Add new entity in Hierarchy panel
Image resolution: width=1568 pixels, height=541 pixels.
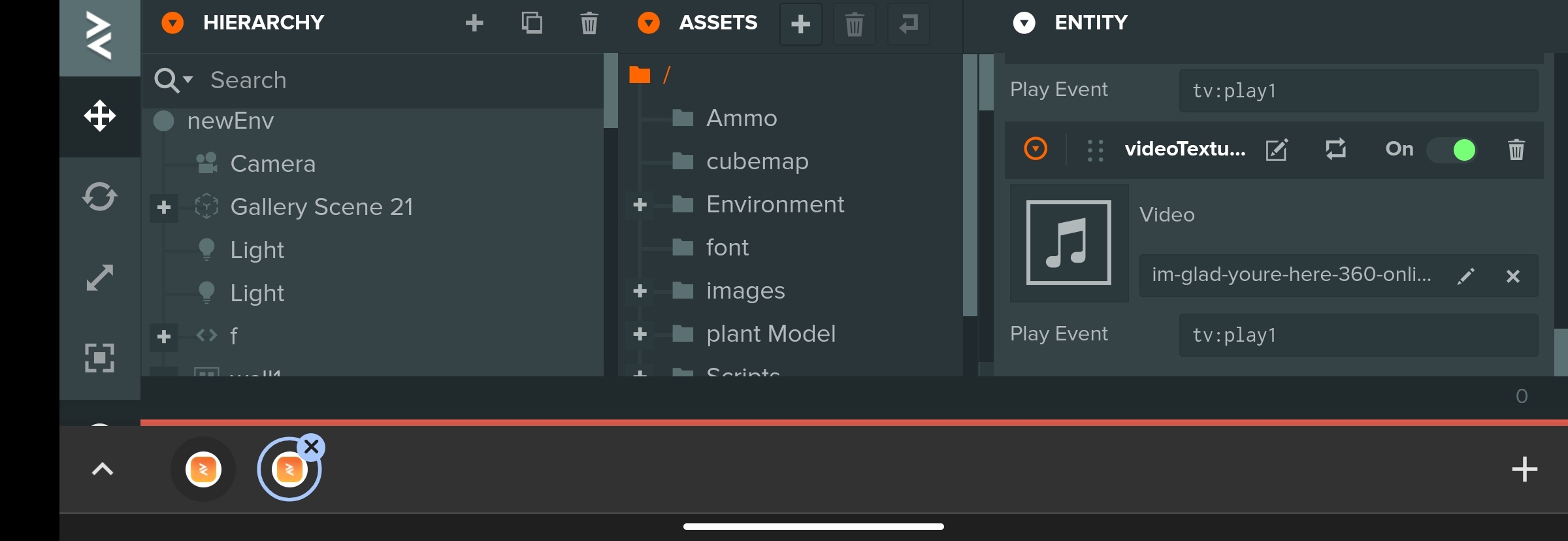pos(474,24)
